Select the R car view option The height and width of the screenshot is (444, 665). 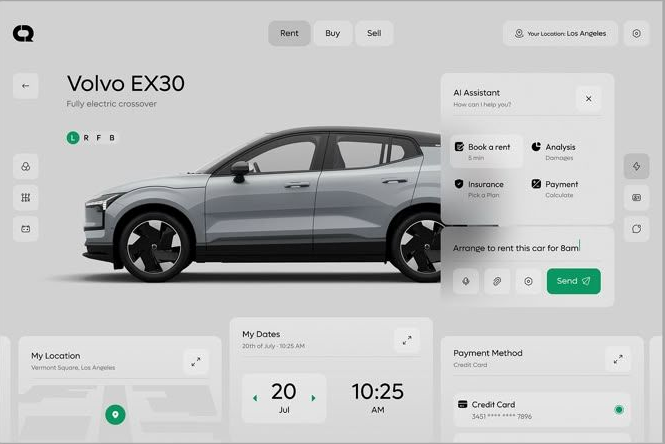pyautogui.click(x=86, y=138)
